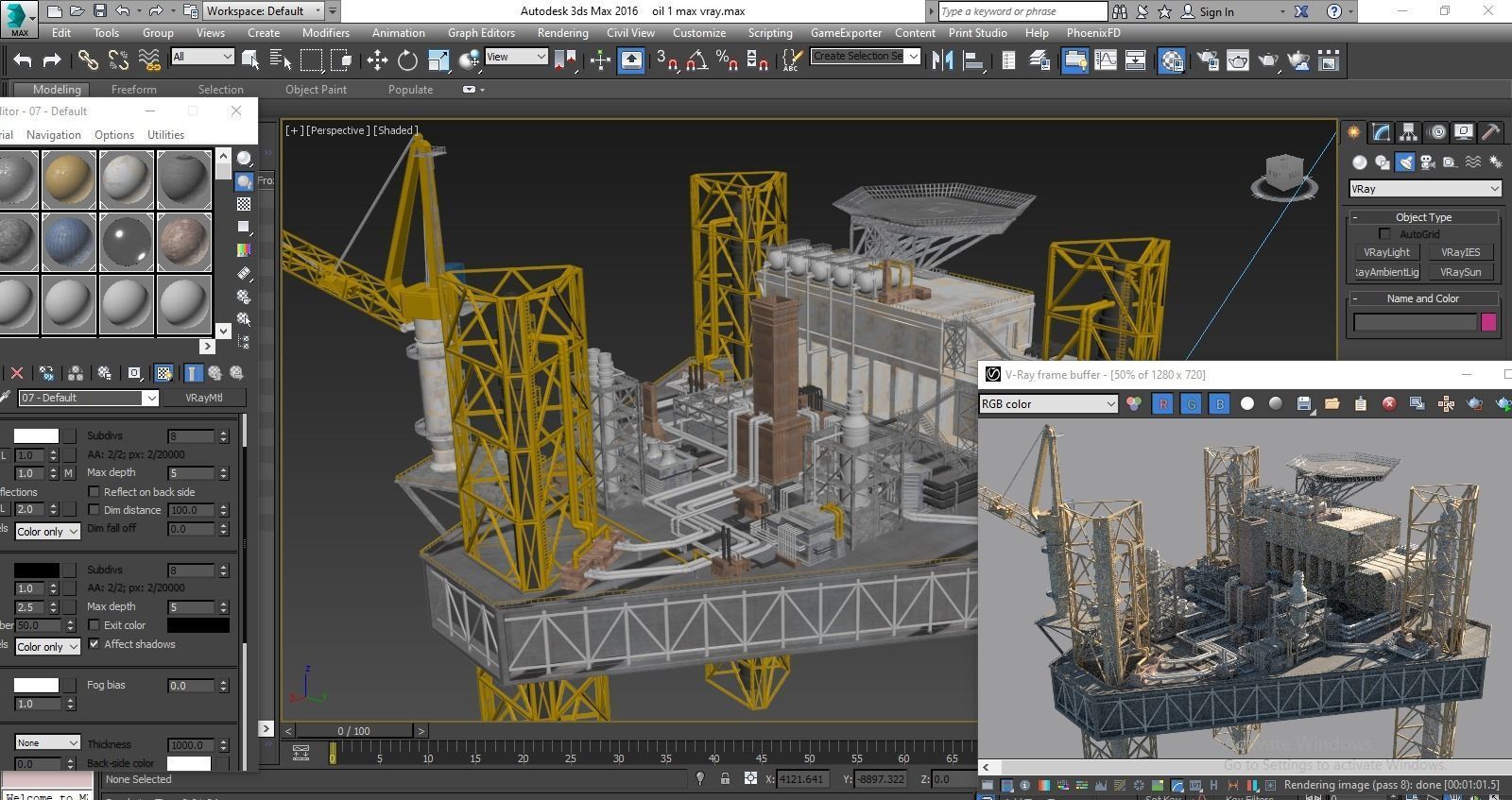Click the [Shaded] viewport label
The width and height of the screenshot is (1512, 800).
click(396, 130)
